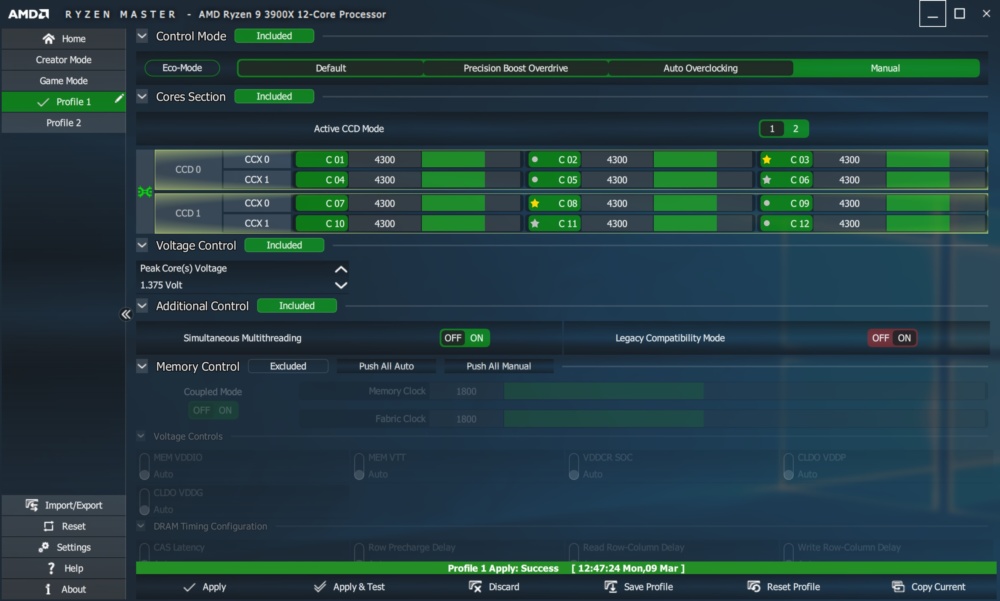Collapse sidebar with double chevron icon
This screenshot has width=1000, height=601.
click(126, 314)
